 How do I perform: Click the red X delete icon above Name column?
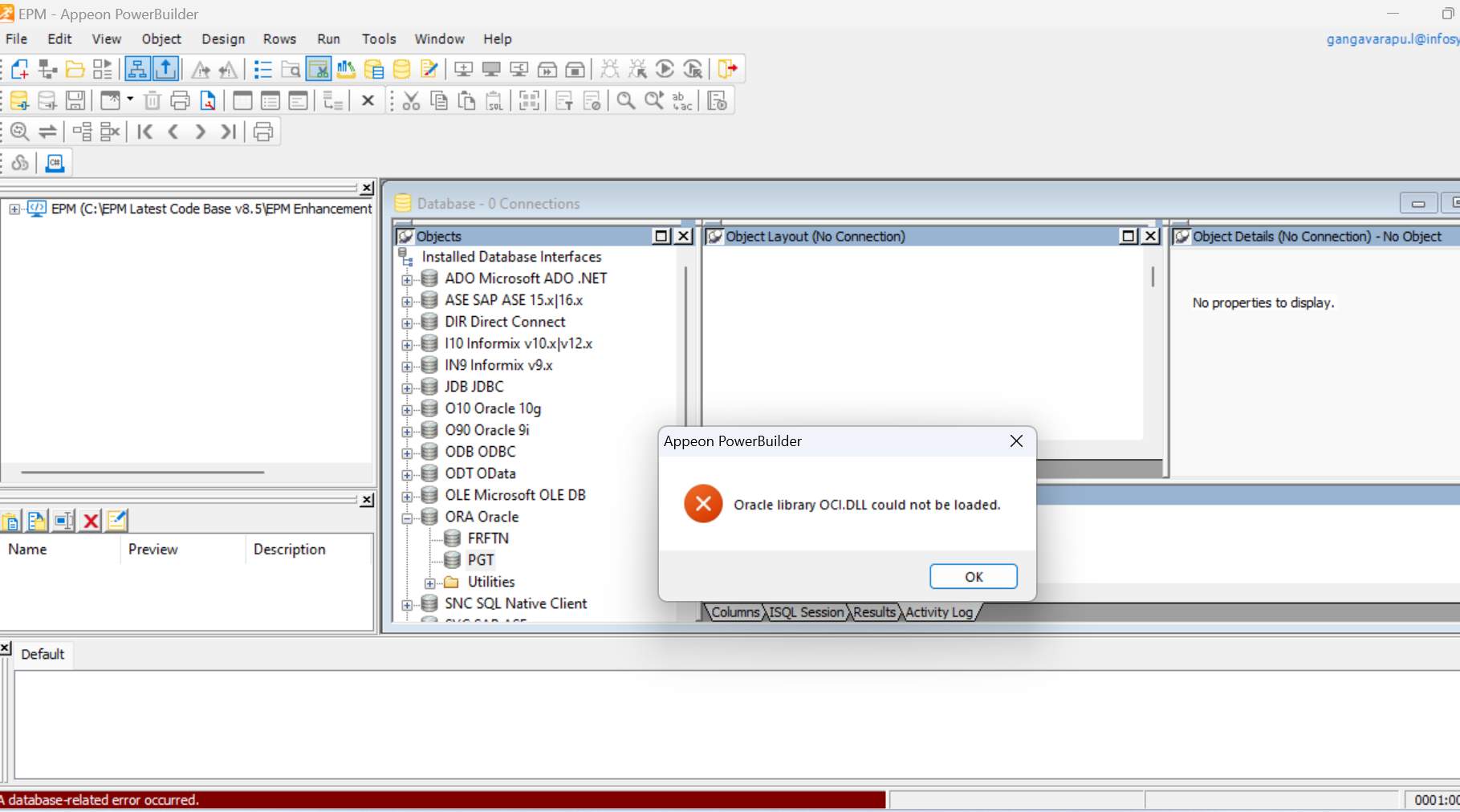point(91,522)
